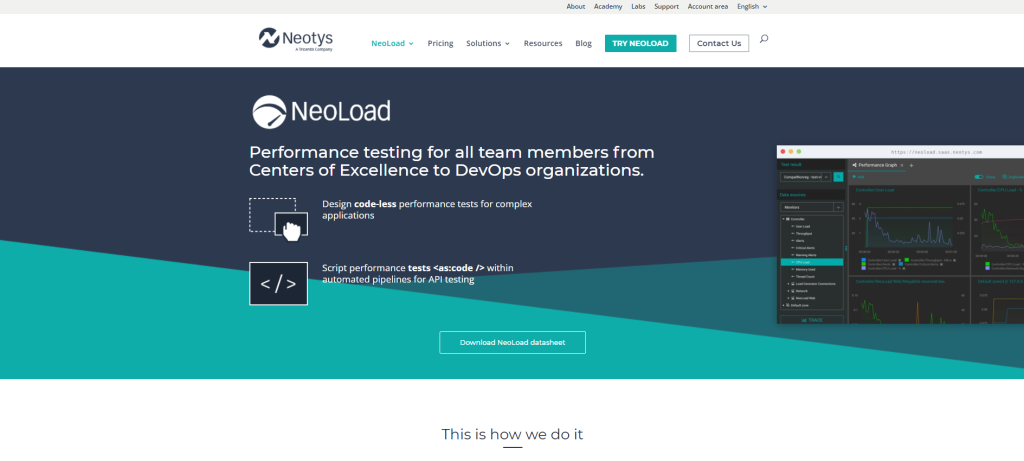The width and height of the screenshot is (1024, 461).
Task: Open the English language dropdown
Action: click(752, 7)
